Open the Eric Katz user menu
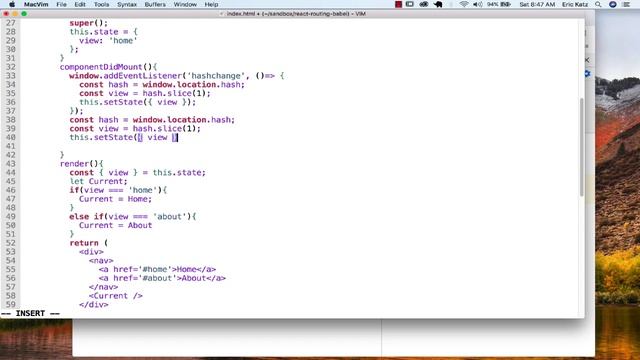Viewport: 640px width, 360px height. (575, 4)
